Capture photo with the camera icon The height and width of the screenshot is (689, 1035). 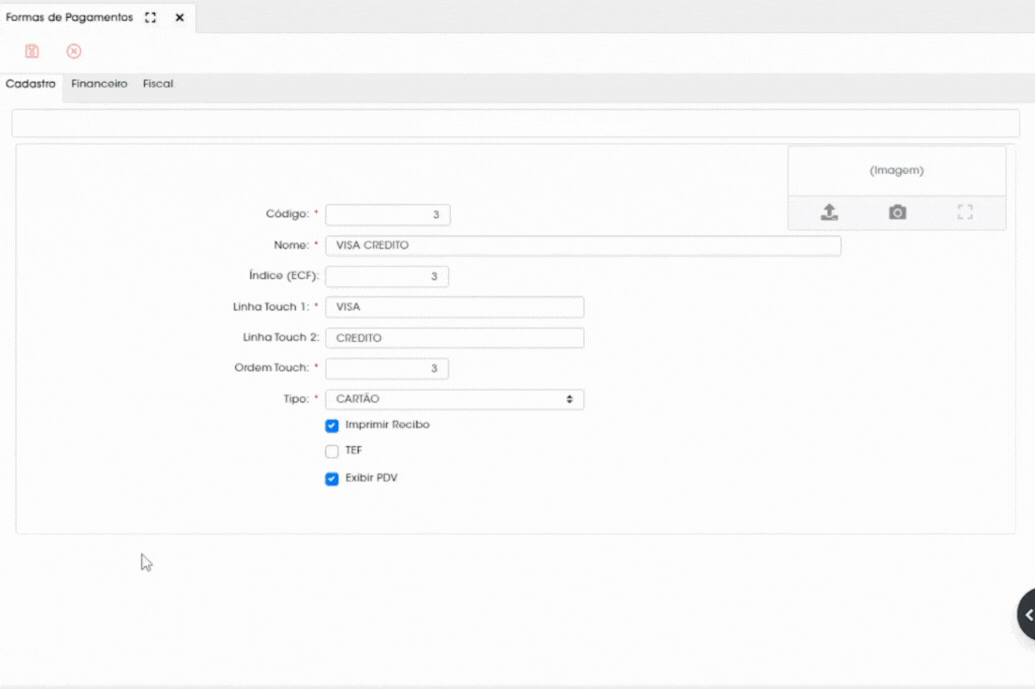point(897,212)
